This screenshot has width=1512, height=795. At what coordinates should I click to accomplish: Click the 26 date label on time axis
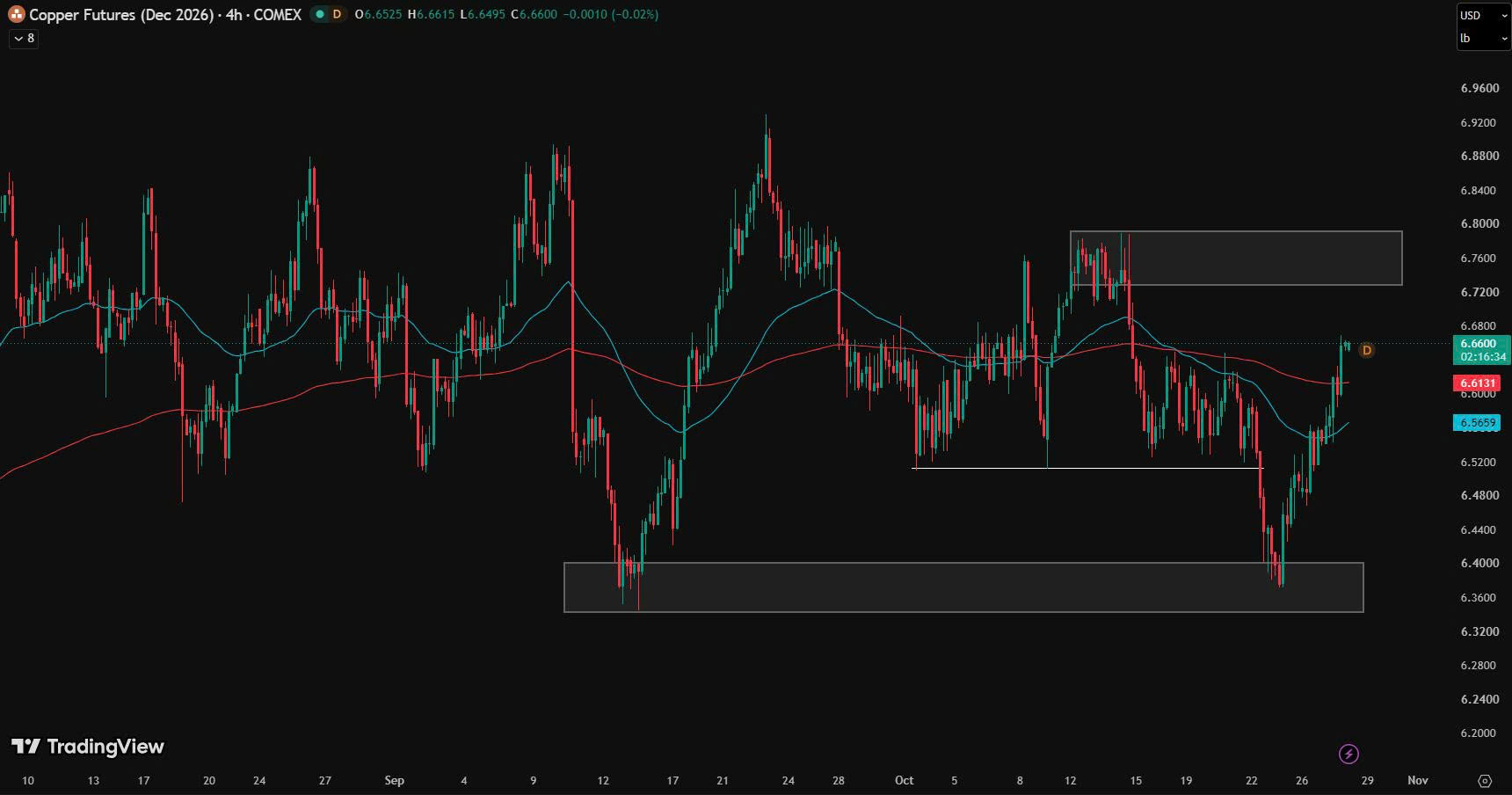pos(1302,780)
